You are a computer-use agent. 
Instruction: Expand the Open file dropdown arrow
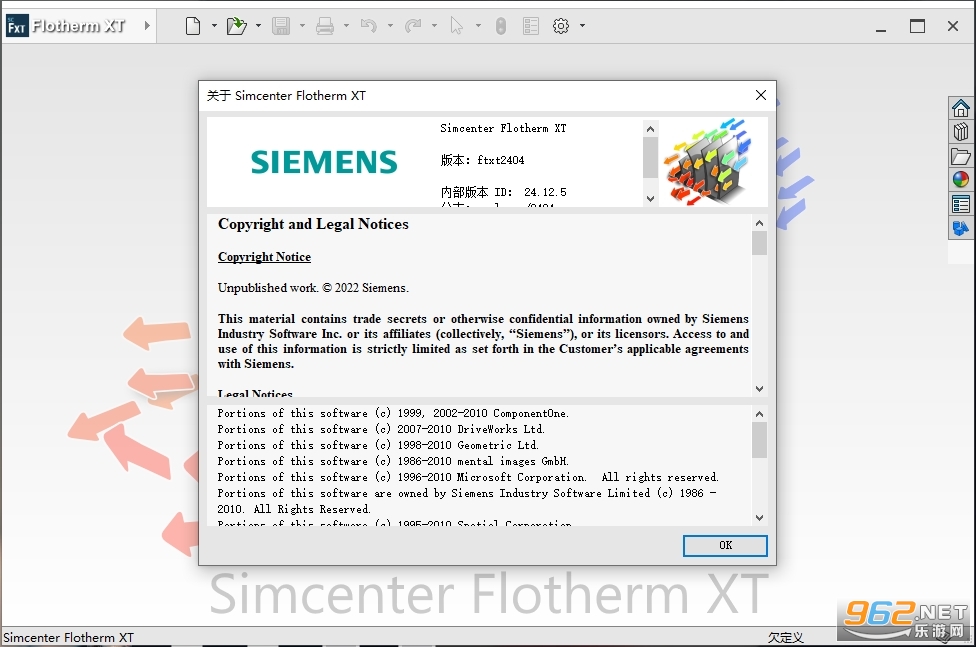[x=258, y=26]
